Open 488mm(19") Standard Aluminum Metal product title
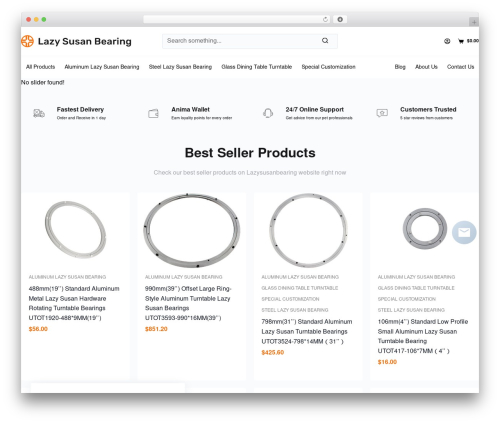The image size is (500, 423). 74,303
